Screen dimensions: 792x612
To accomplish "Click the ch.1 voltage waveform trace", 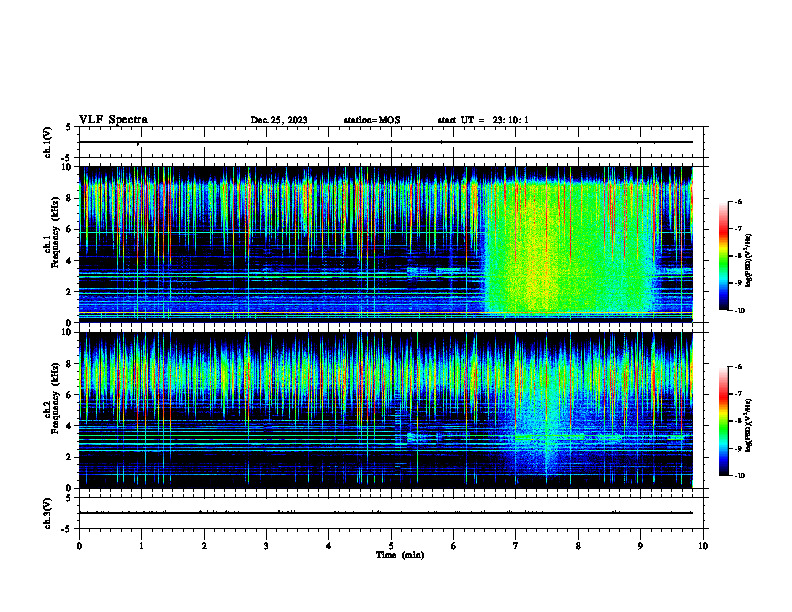I will click(386, 142).
